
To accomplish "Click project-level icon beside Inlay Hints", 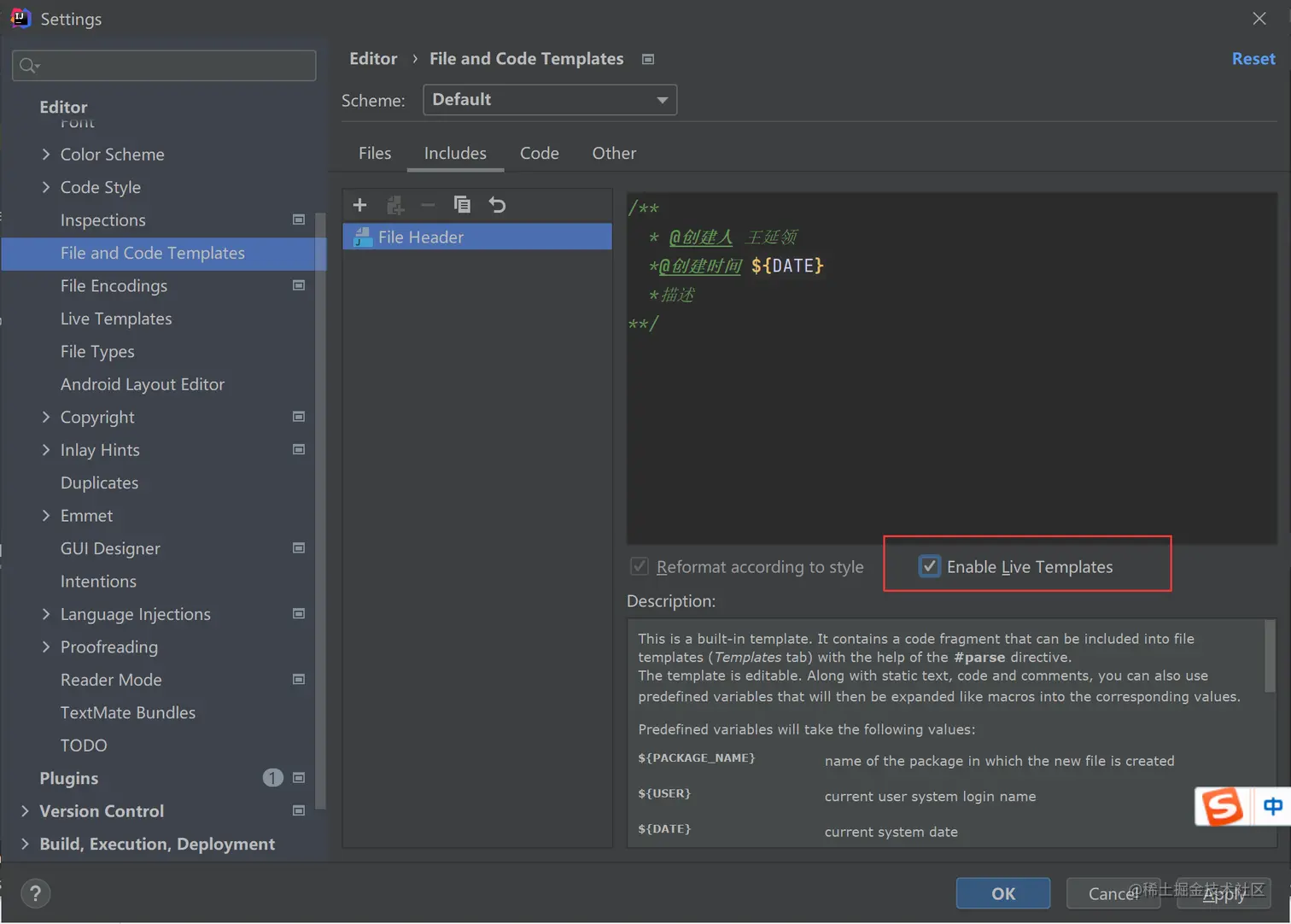I will (x=299, y=449).
